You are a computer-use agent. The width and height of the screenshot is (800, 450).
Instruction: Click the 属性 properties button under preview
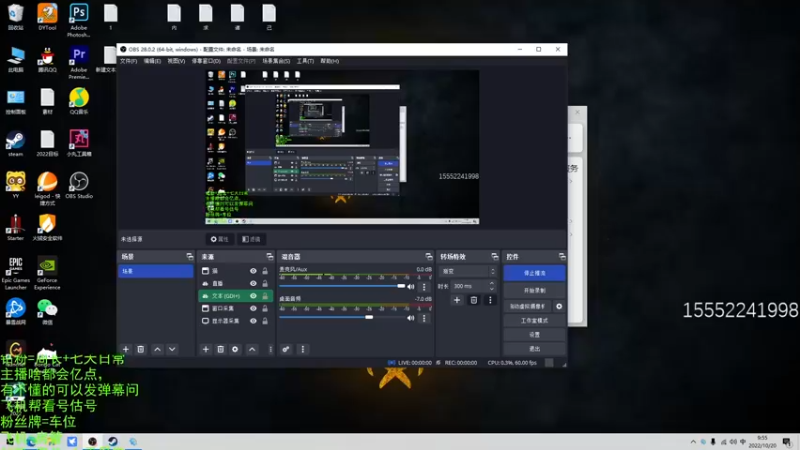click(x=220, y=239)
